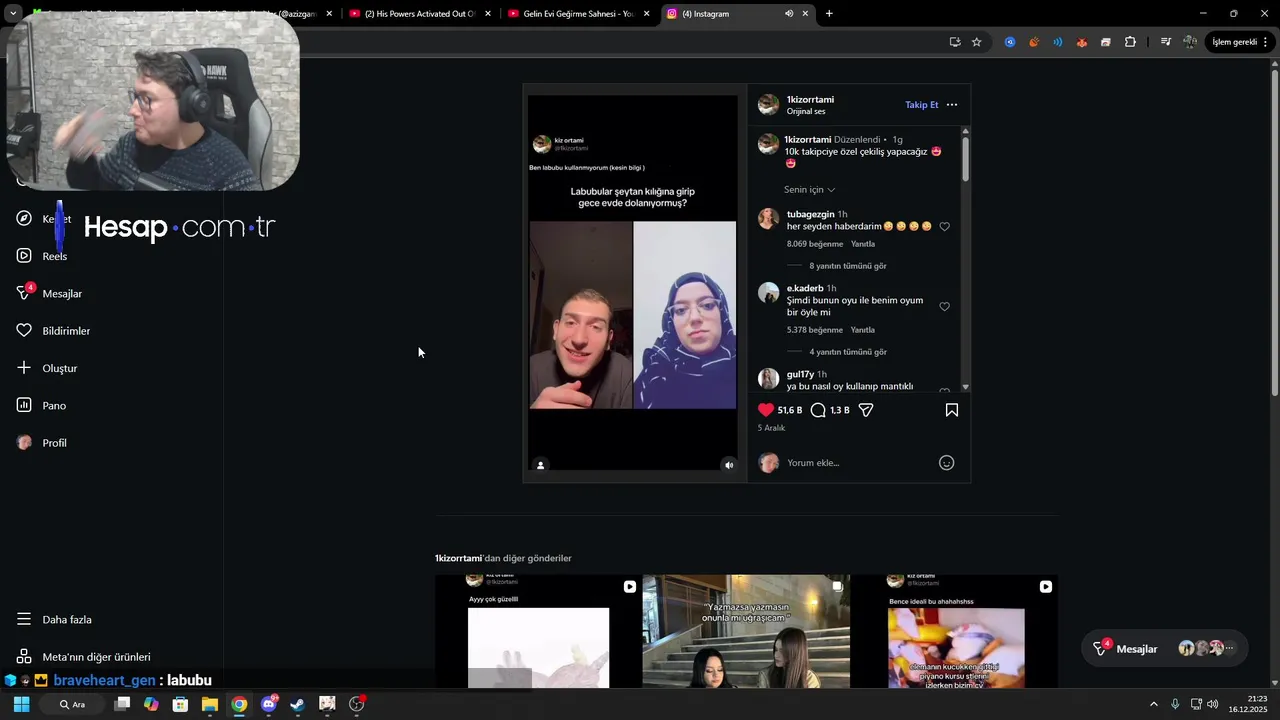1280x720 pixels.
Task: Click the install app icon in address bar
Action: tap(955, 42)
